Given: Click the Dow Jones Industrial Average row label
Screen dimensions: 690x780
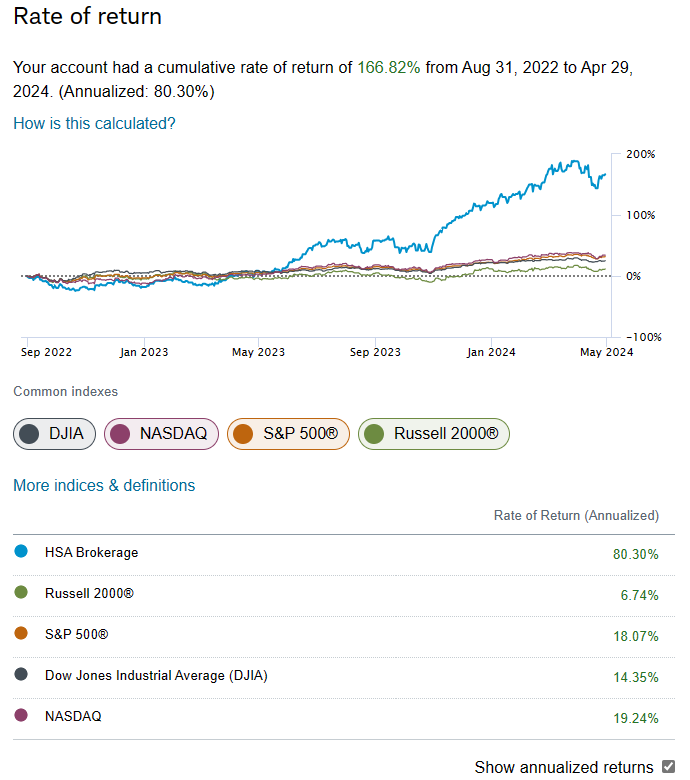Looking at the screenshot, I should pyautogui.click(x=156, y=675).
